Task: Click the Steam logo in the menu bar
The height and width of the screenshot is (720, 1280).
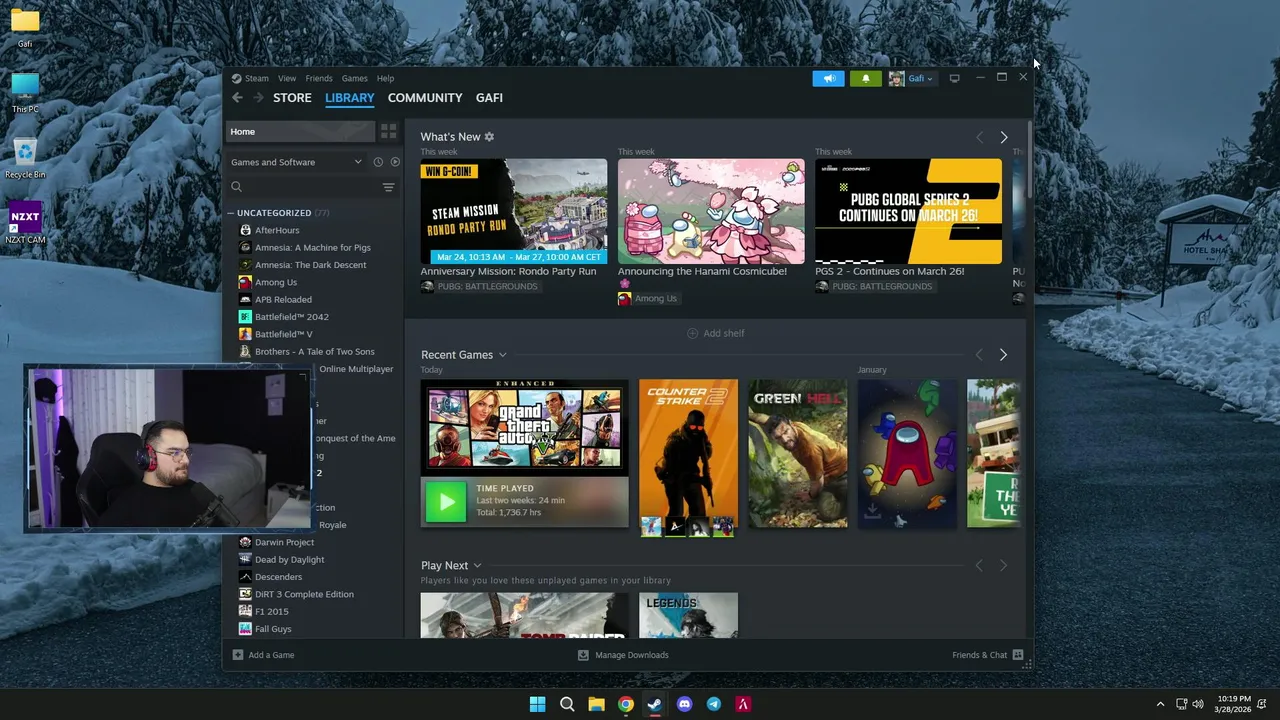Action: pos(237,78)
